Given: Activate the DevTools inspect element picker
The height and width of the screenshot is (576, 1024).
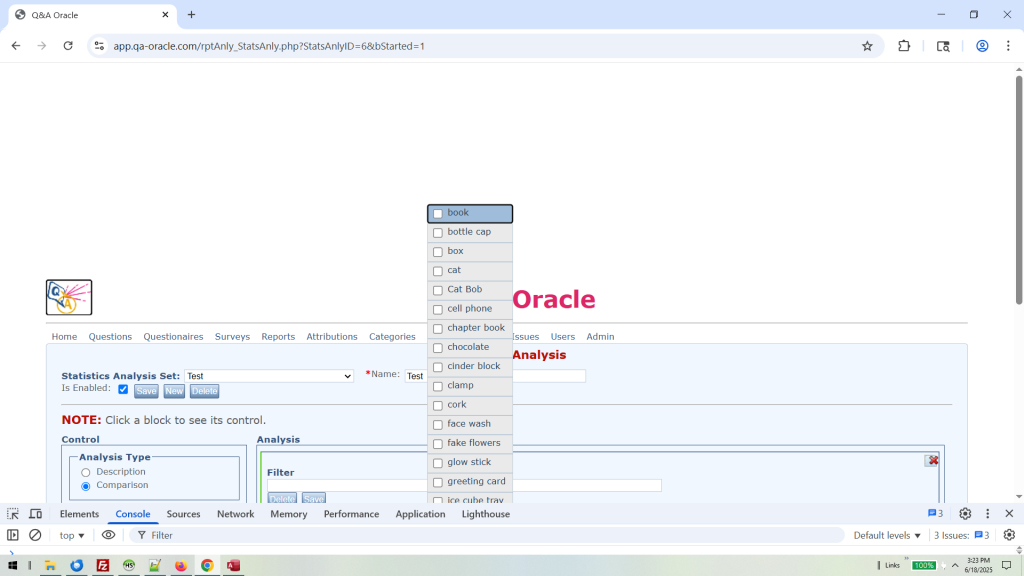Looking at the screenshot, I should tap(13, 514).
